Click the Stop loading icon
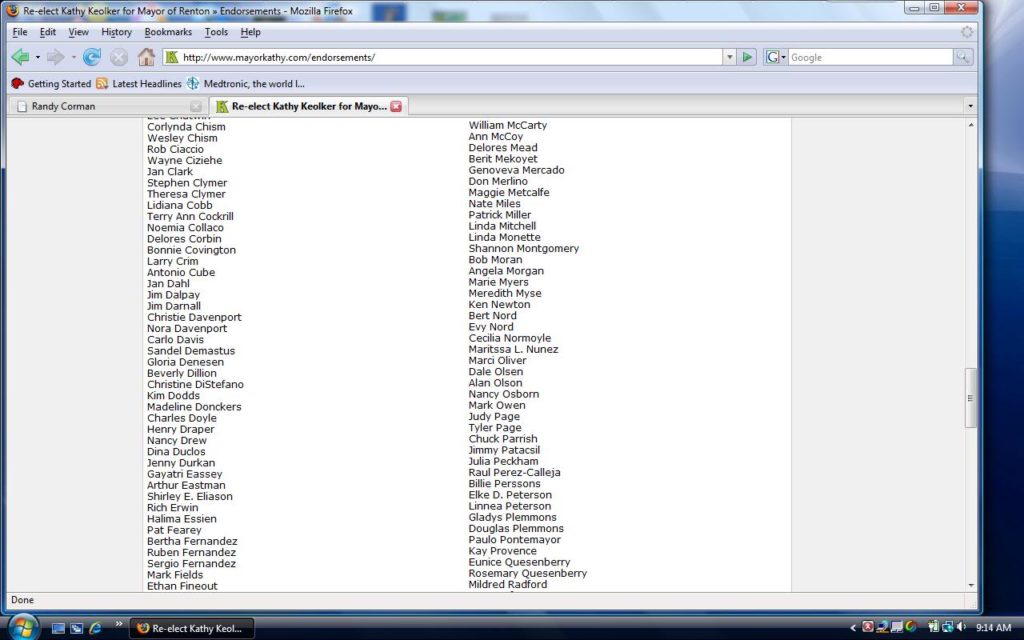The width and height of the screenshot is (1024, 640). click(x=119, y=57)
